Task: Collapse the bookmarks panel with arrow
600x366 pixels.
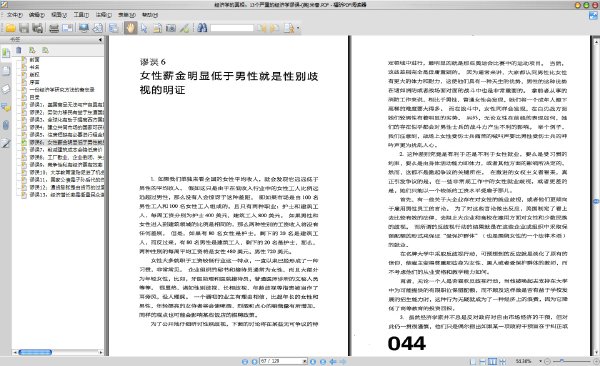Action: pos(100,39)
